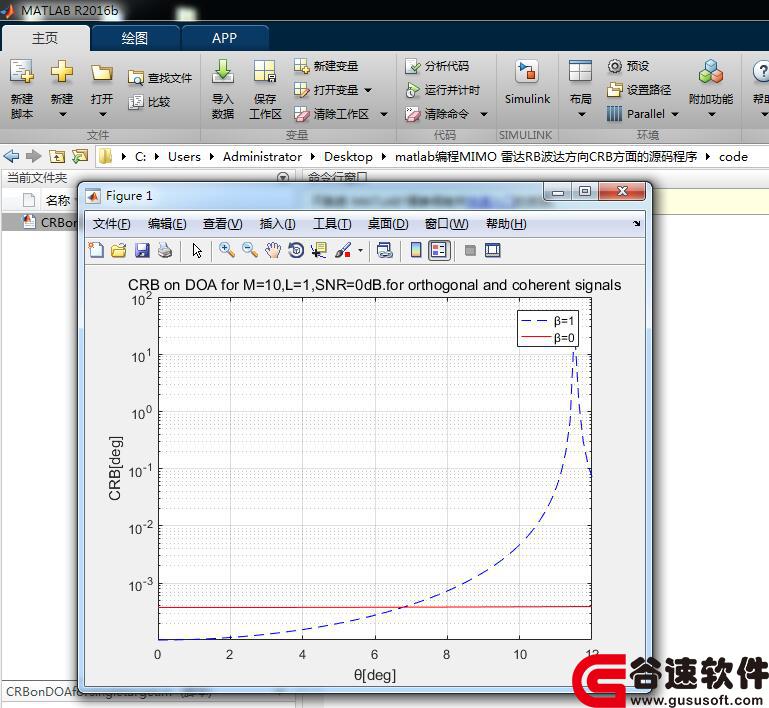
Task: Expand the New (新建) dropdown arrow
Action: click(x=62, y=115)
